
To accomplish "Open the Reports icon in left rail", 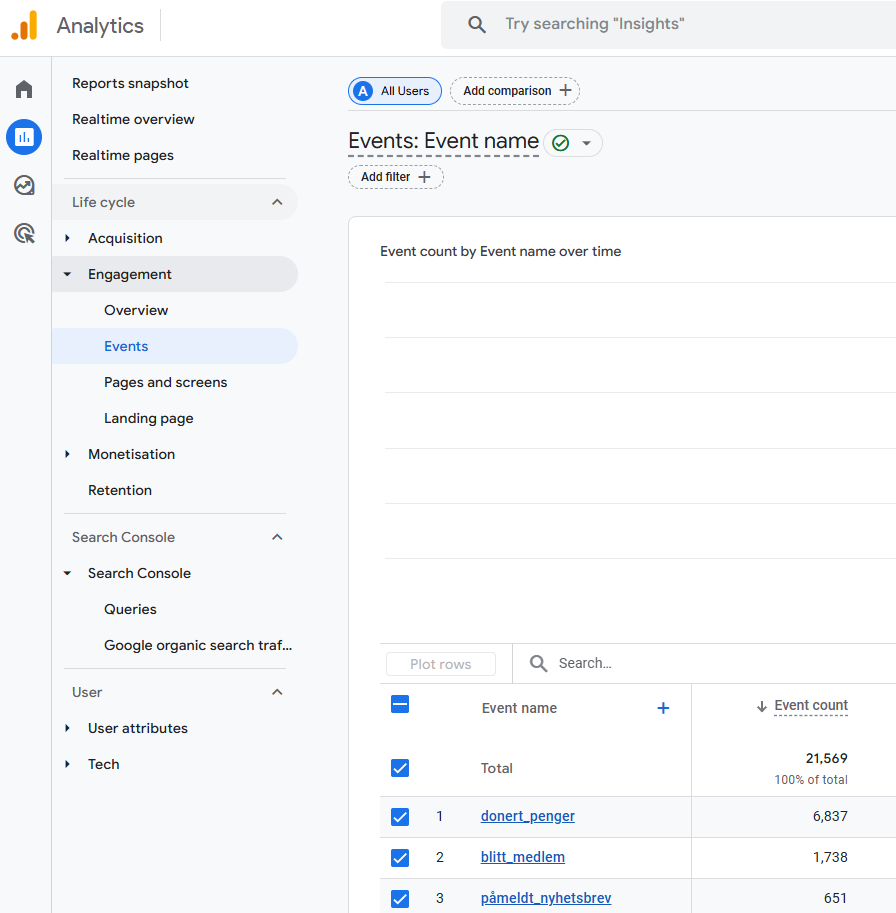I will (24, 137).
